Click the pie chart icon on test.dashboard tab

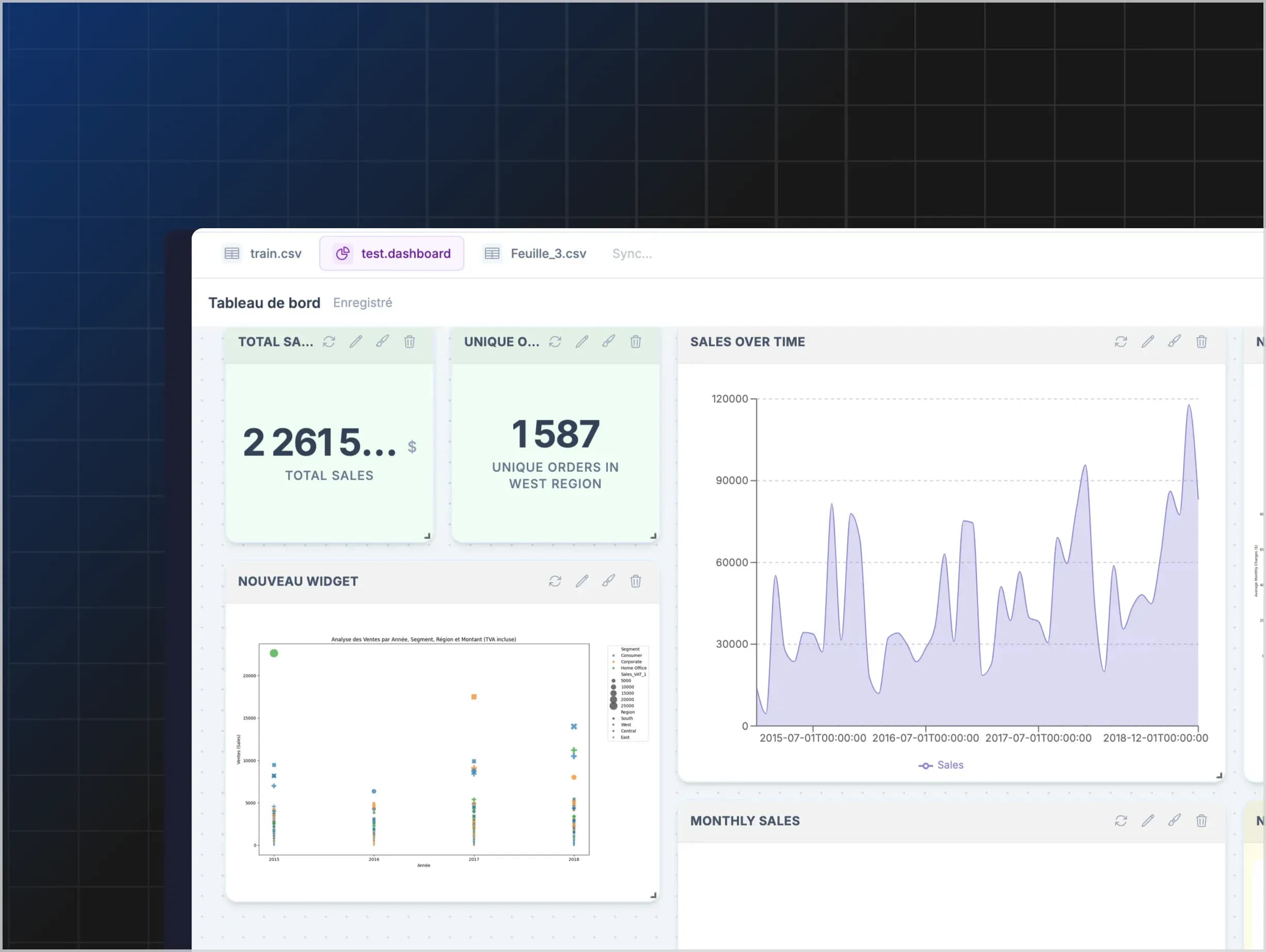coord(343,253)
